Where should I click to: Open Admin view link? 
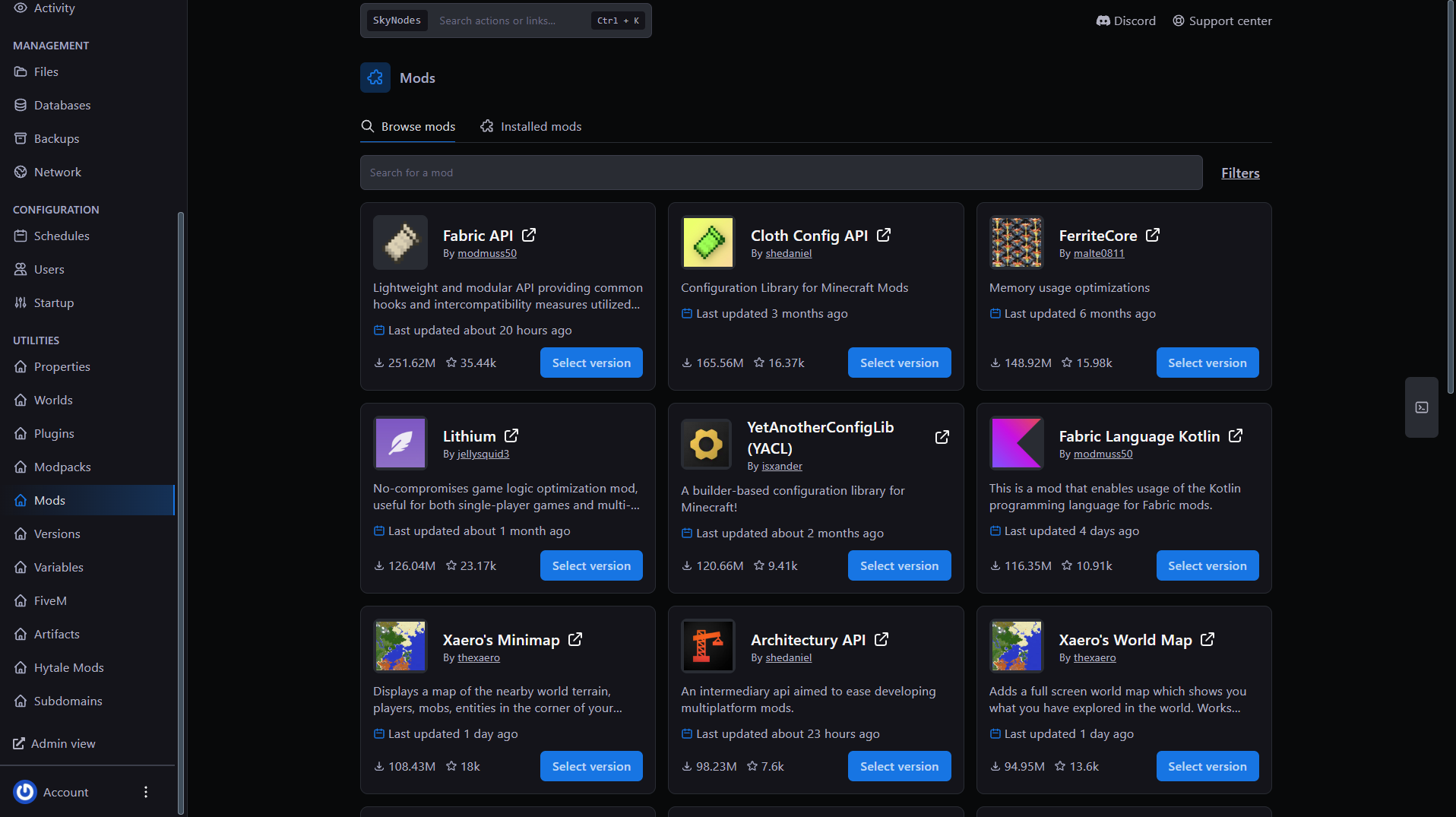54,743
